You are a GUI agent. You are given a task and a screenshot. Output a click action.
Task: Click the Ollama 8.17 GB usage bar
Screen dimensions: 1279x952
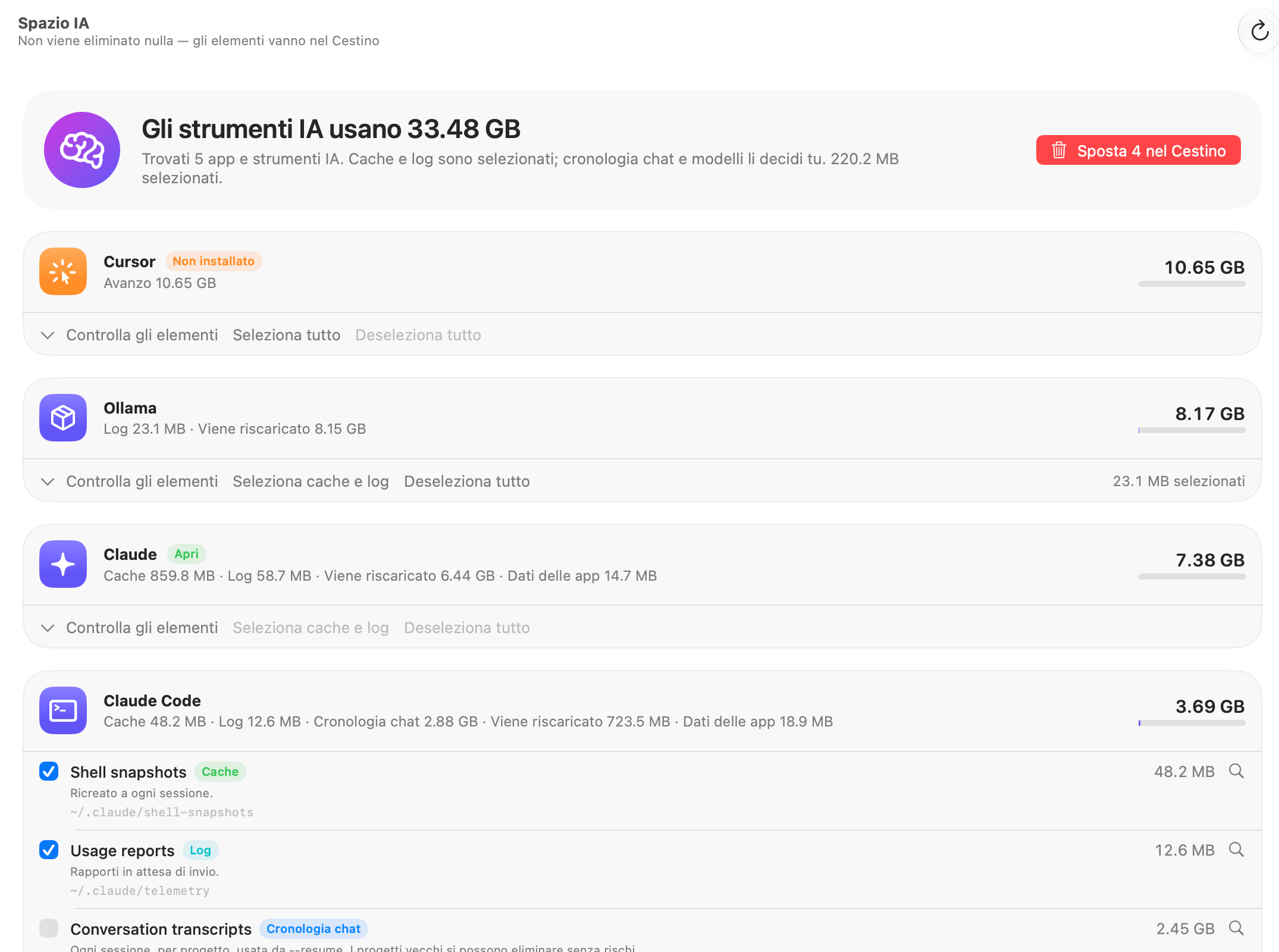(x=1192, y=430)
